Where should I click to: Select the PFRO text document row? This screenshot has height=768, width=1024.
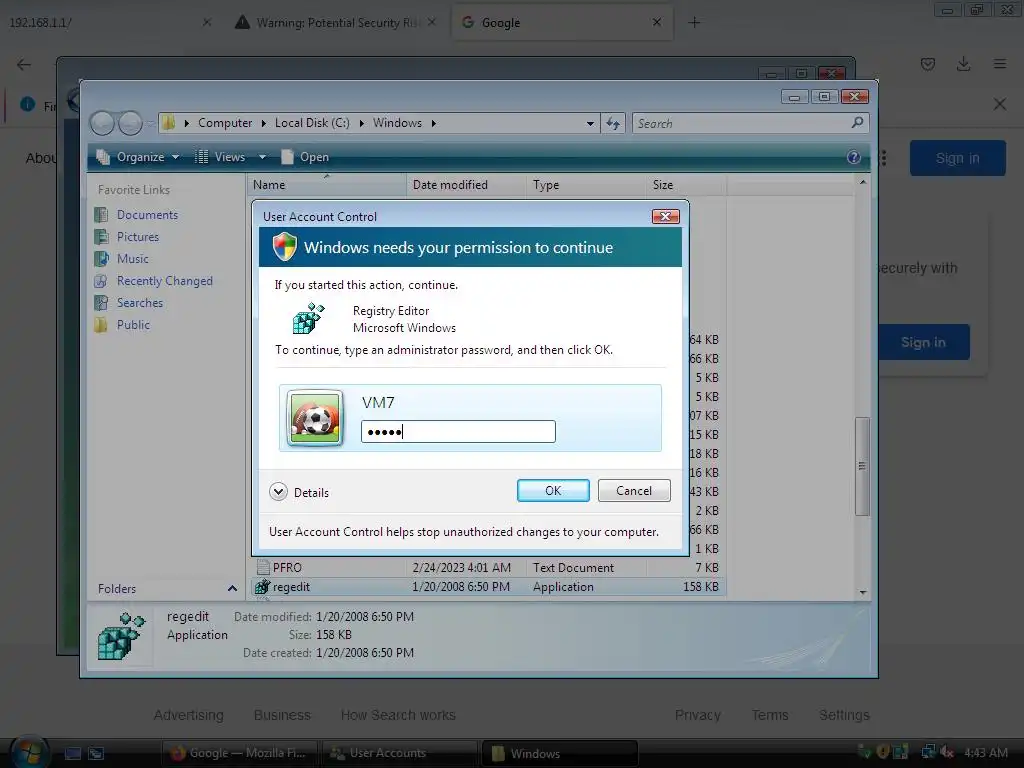pos(487,568)
